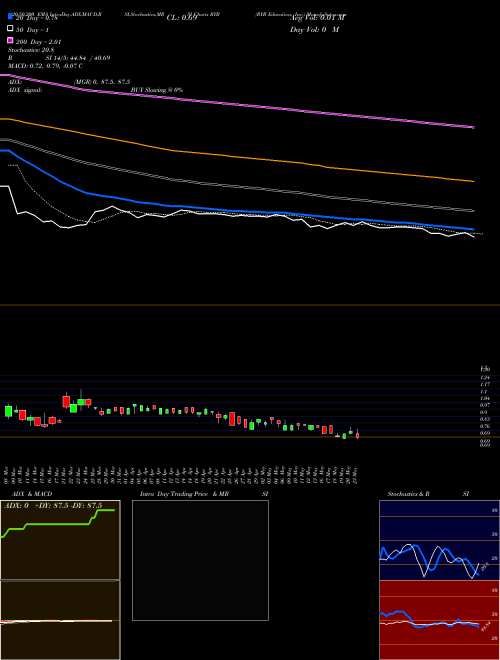The height and width of the screenshot is (660, 500).
Task: Click the white 50 Day legend swatch
Action: pyautogui.click(x=11, y=29)
